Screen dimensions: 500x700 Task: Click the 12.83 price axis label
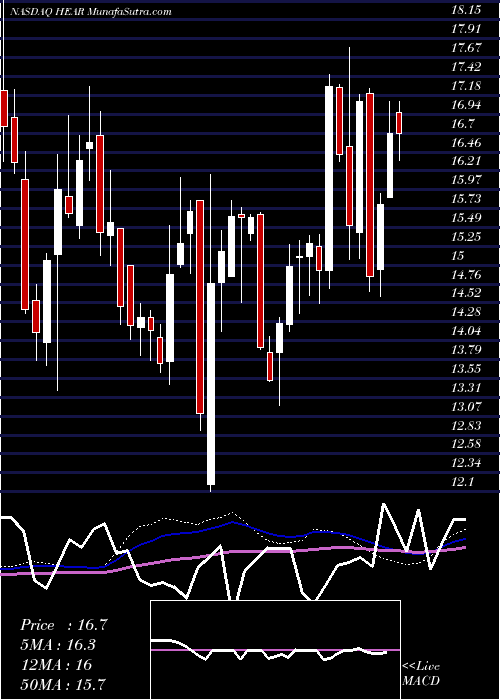(466, 425)
